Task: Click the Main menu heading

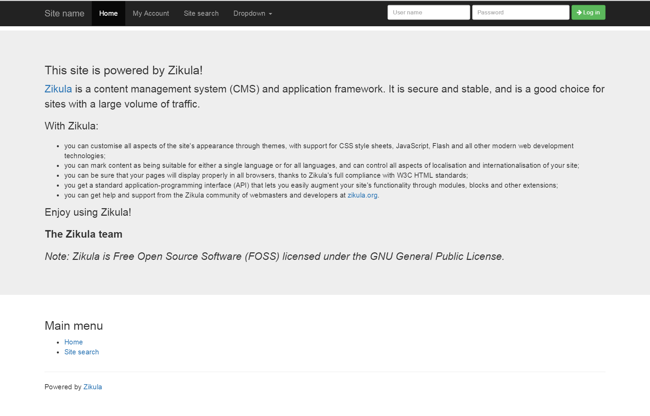Action: [74, 326]
